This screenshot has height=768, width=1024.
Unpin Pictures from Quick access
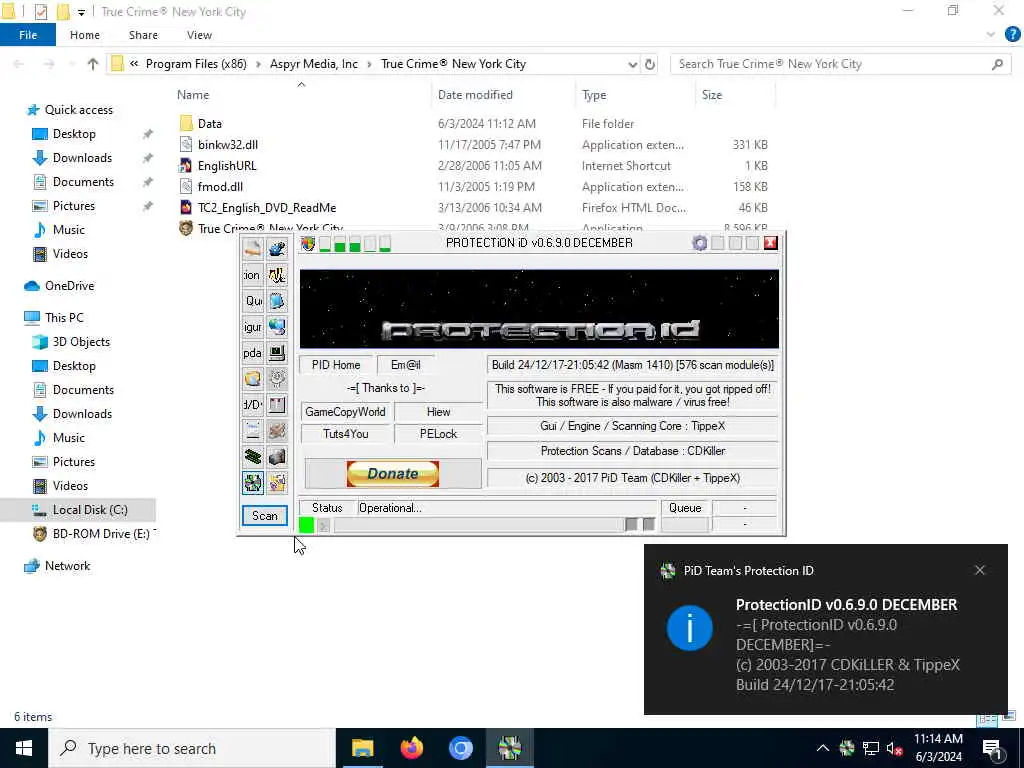pyautogui.click(x=148, y=206)
